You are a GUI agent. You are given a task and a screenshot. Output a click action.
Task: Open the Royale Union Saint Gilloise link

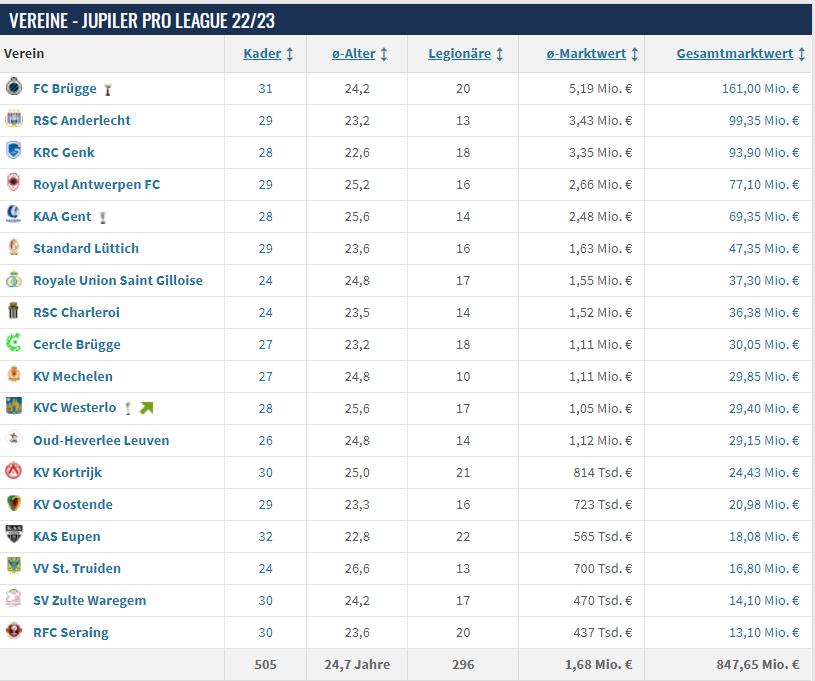tap(118, 280)
